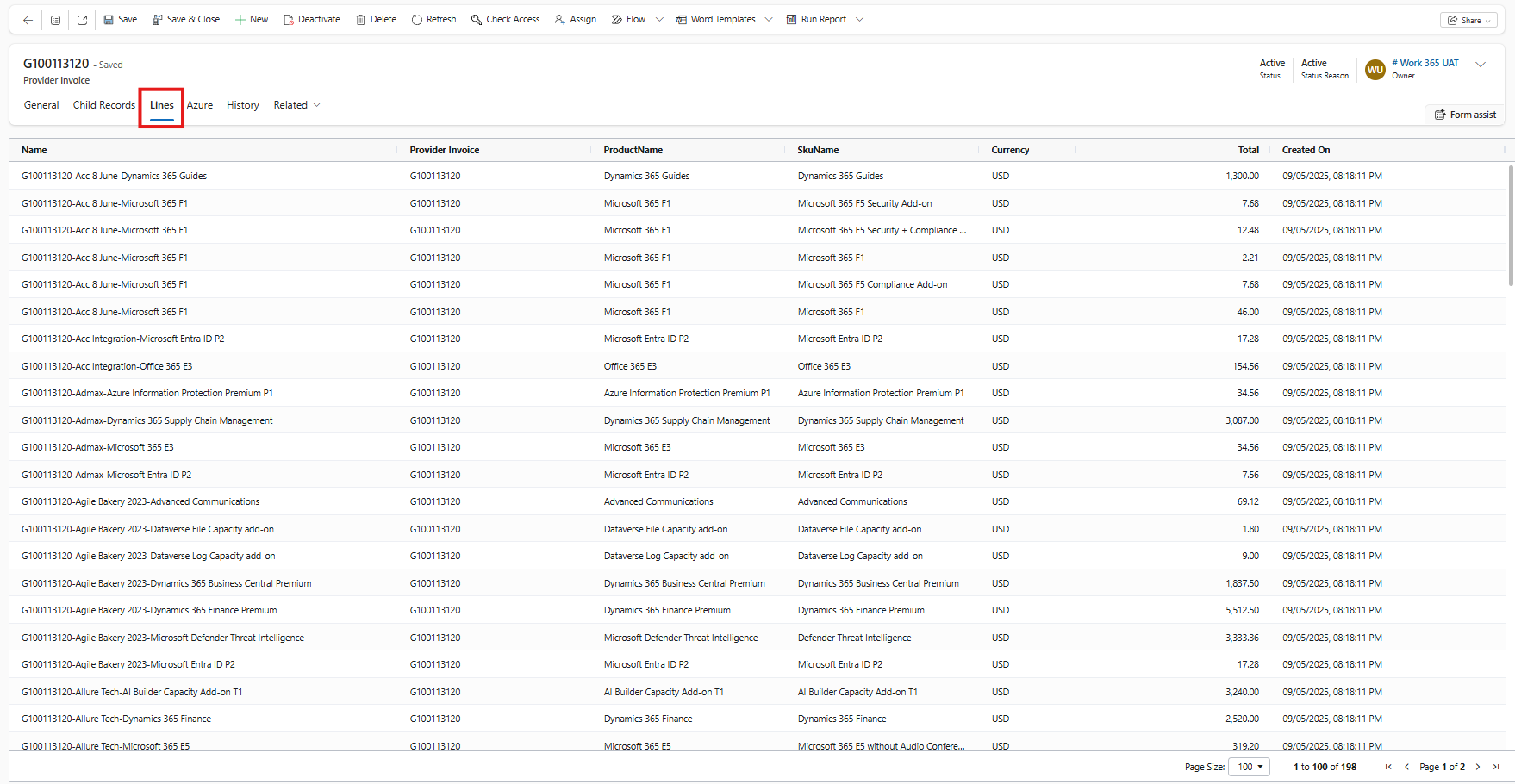Screen dimensions: 1515x784
Task: Expand the Run Report dropdown
Action: click(x=859, y=19)
